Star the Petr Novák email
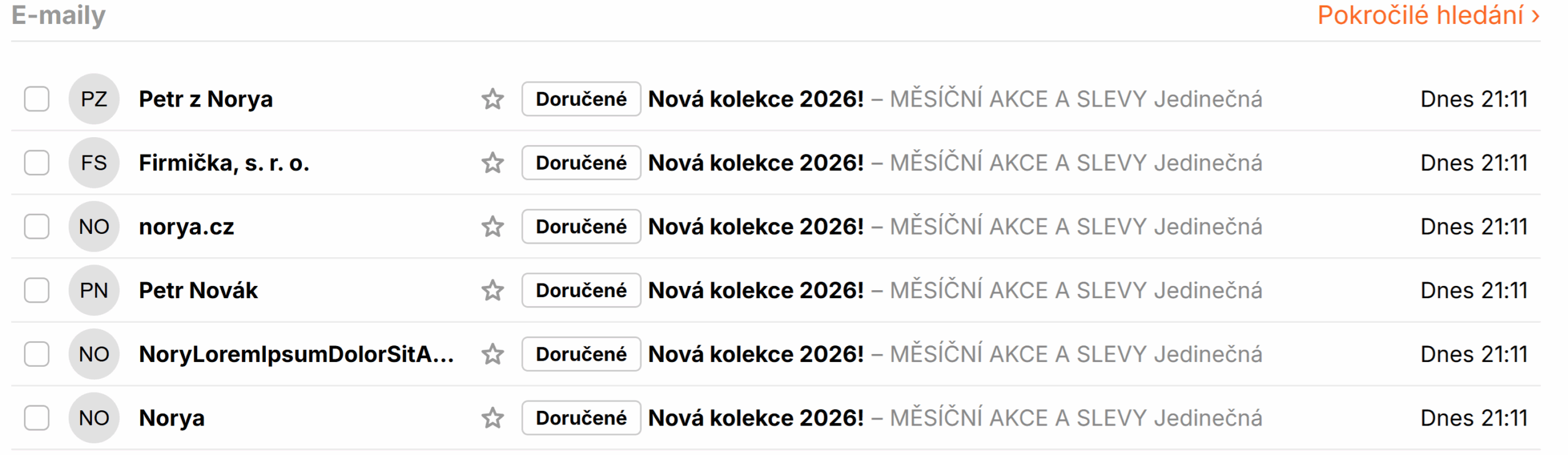Screen dimensions: 1568x455 coord(492,290)
